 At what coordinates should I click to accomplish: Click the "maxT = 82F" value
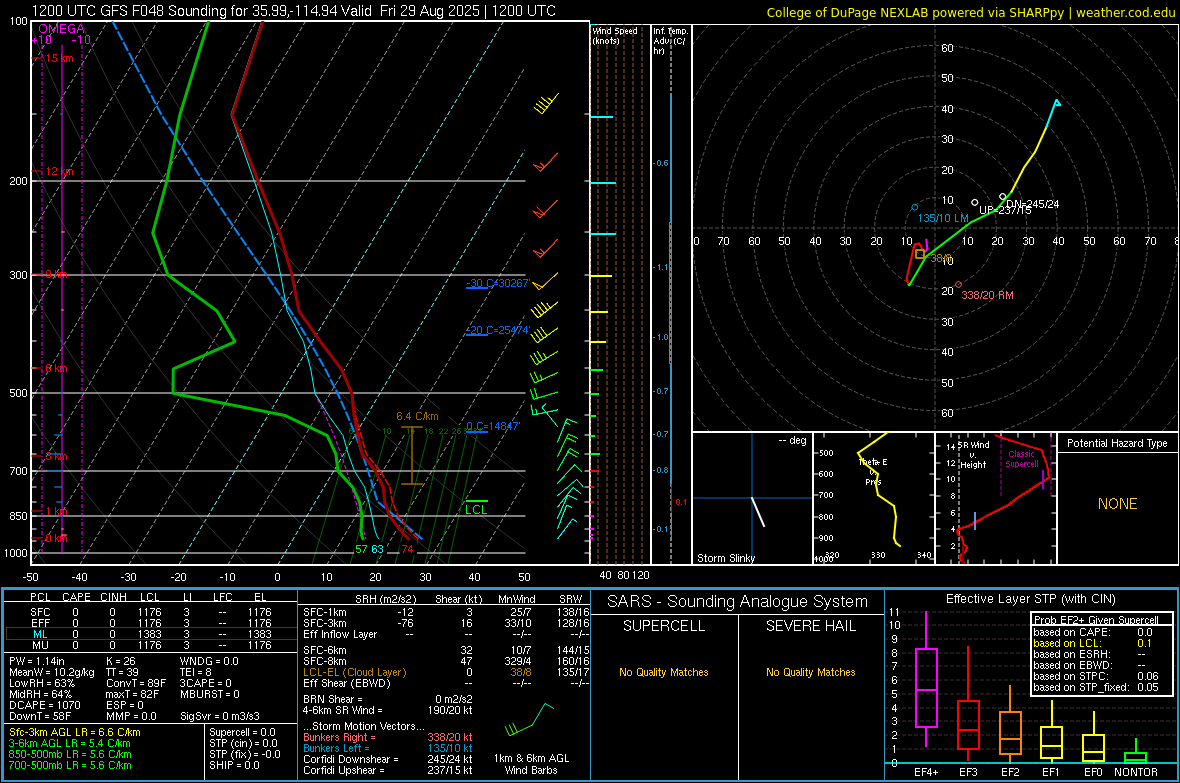point(132,694)
